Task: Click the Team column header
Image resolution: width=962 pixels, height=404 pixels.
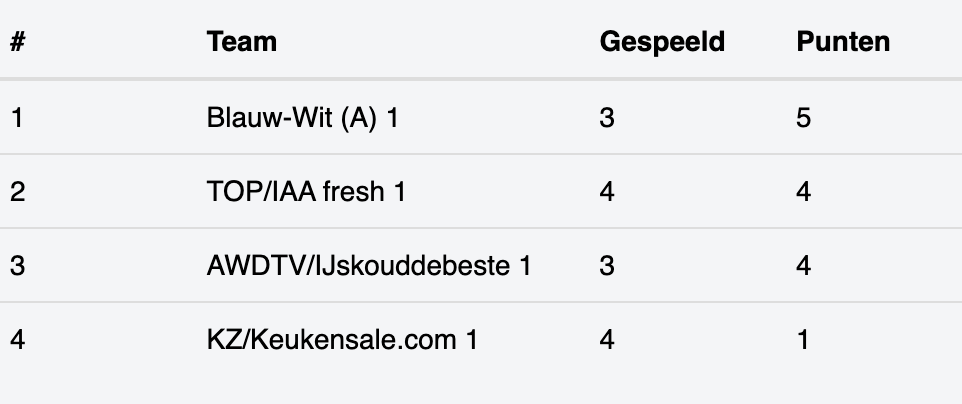Action: pyautogui.click(x=241, y=42)
